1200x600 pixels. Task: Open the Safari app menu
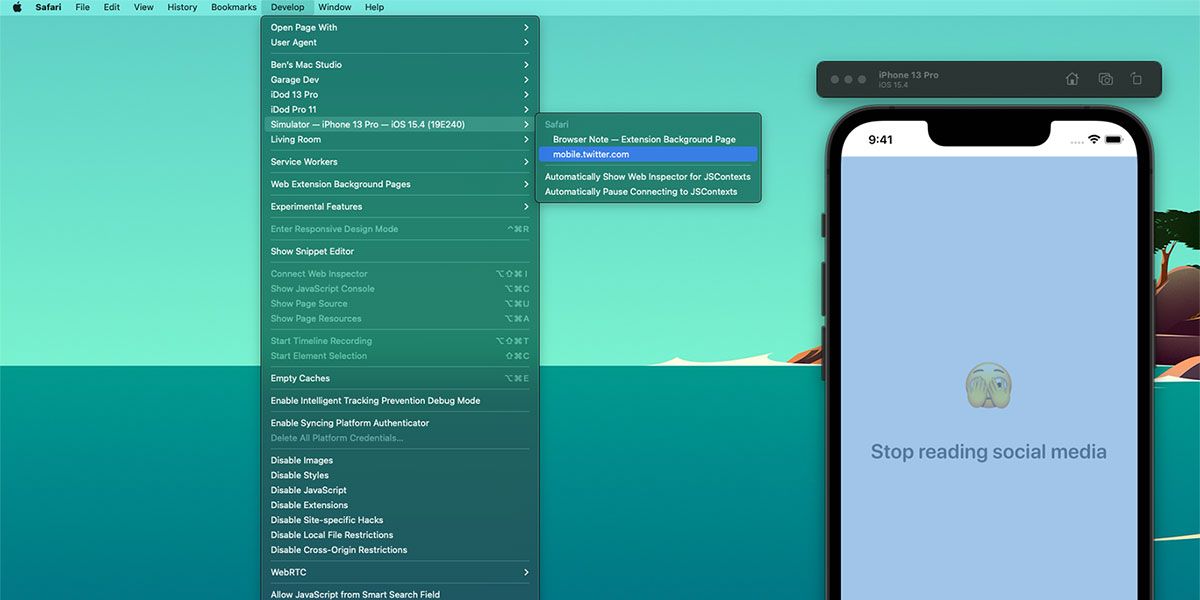48,7
